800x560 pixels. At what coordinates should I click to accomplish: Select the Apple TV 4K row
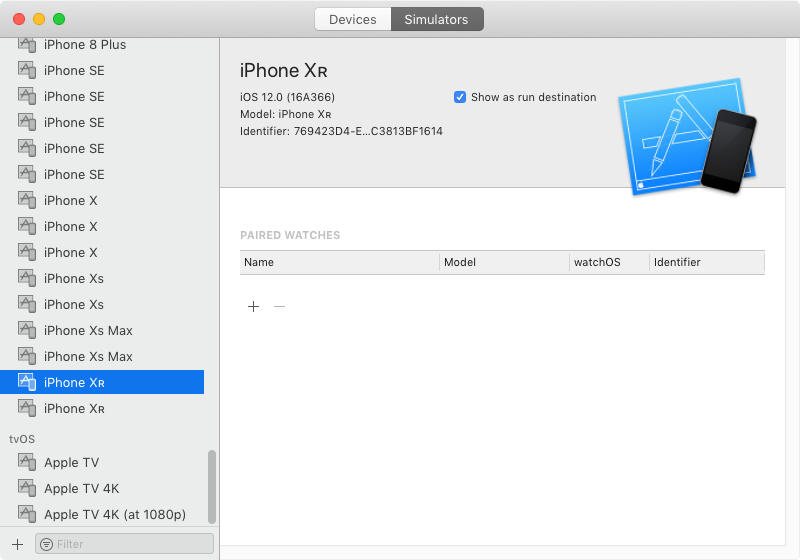102,488
